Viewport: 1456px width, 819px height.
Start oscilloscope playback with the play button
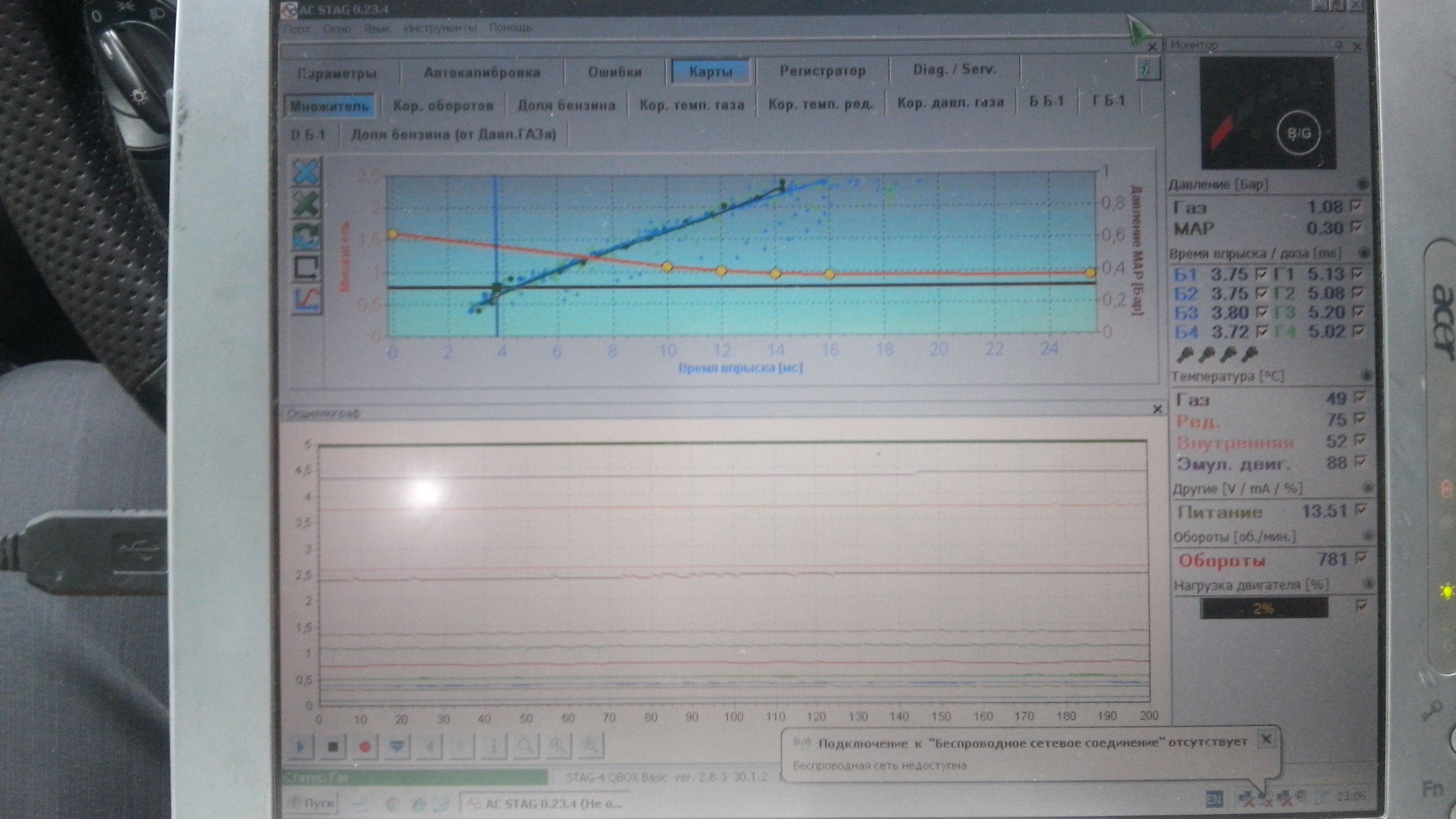tap(300, 747)
